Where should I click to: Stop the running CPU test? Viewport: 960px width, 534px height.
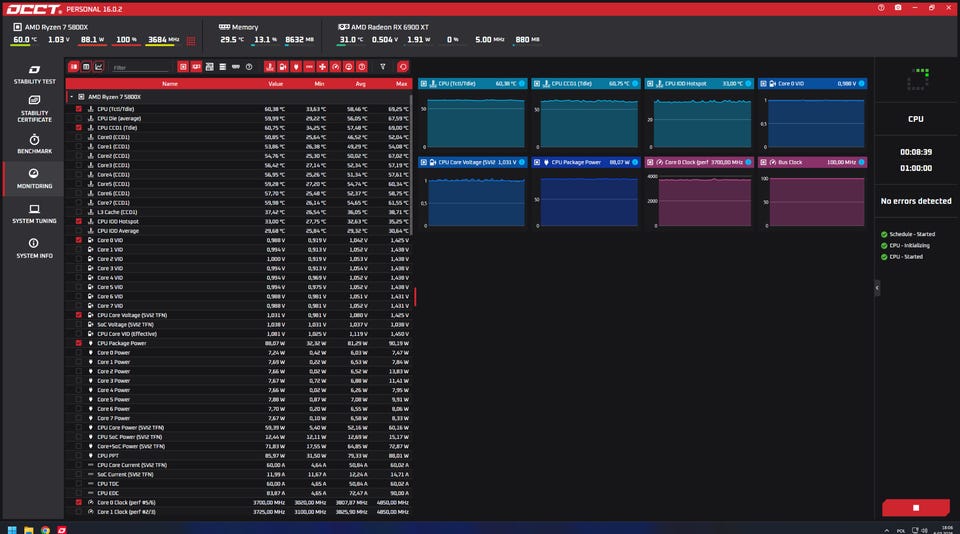tap(916, 508)
